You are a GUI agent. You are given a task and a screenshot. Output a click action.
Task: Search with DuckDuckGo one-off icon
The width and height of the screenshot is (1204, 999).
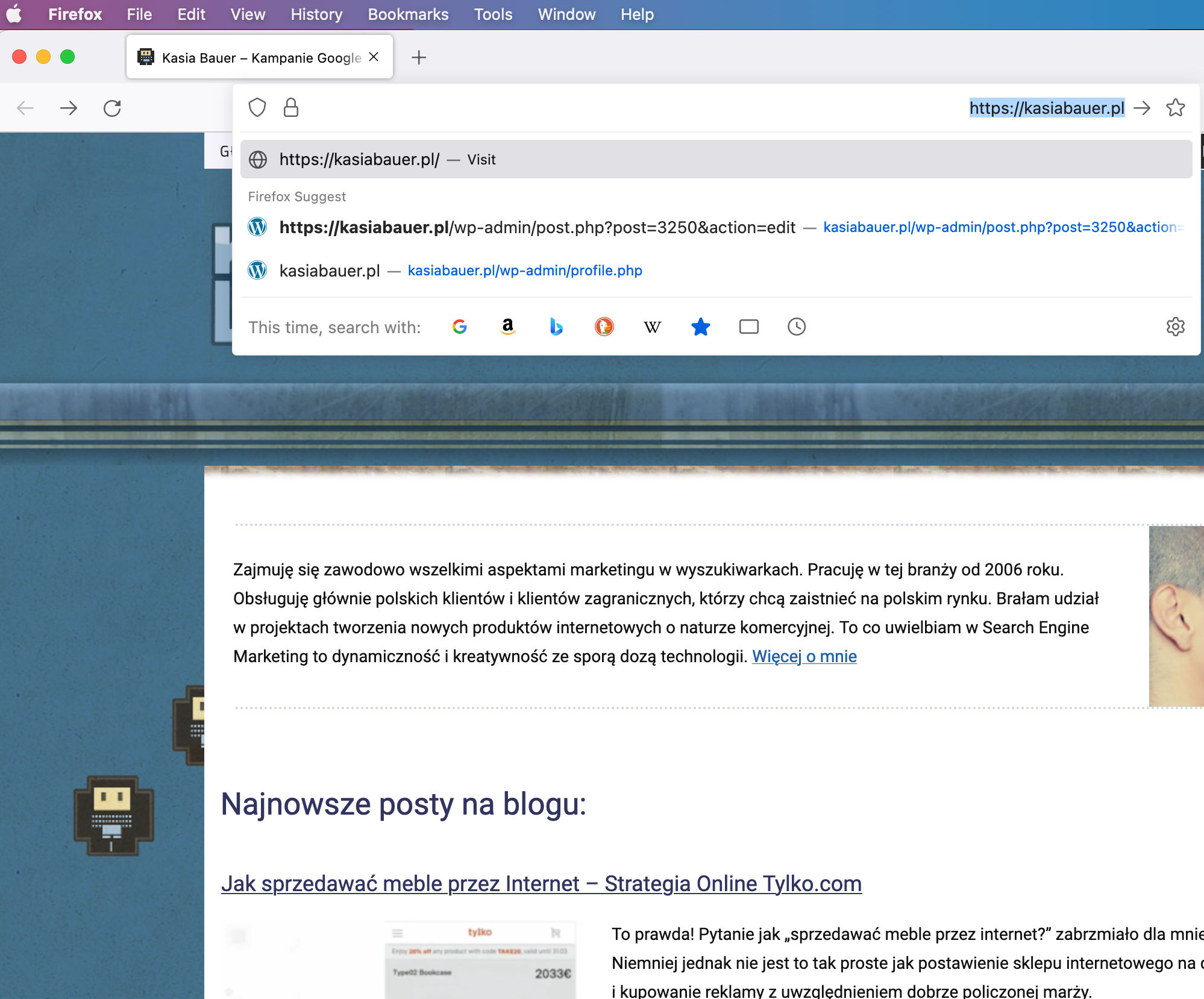pyautogui.click(x=604, y=327)
